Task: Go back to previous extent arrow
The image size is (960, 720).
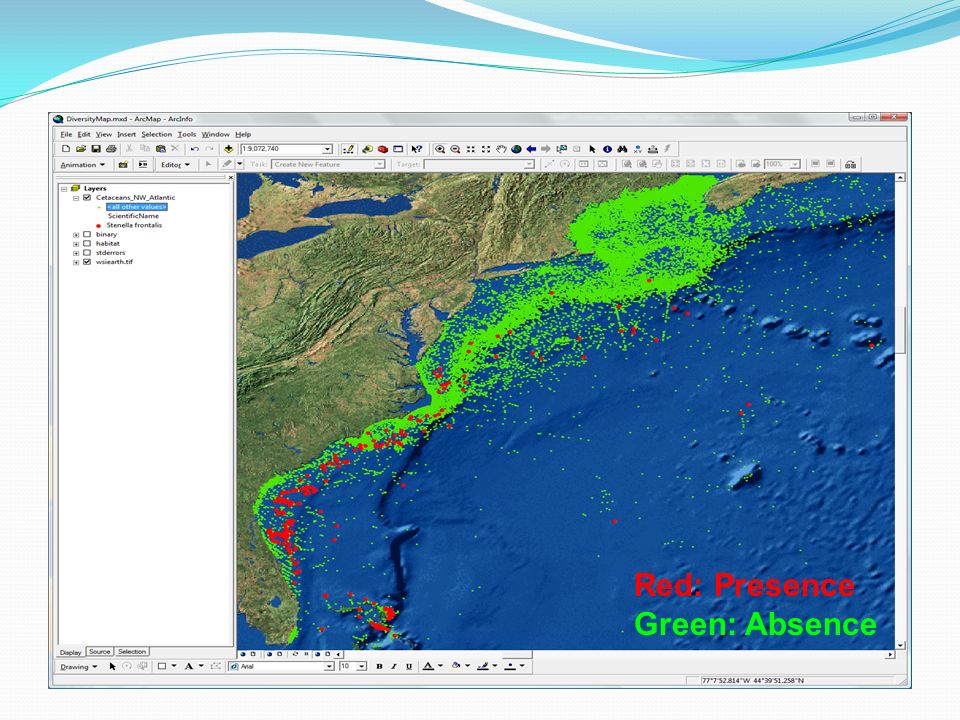Action: point(531,149)
